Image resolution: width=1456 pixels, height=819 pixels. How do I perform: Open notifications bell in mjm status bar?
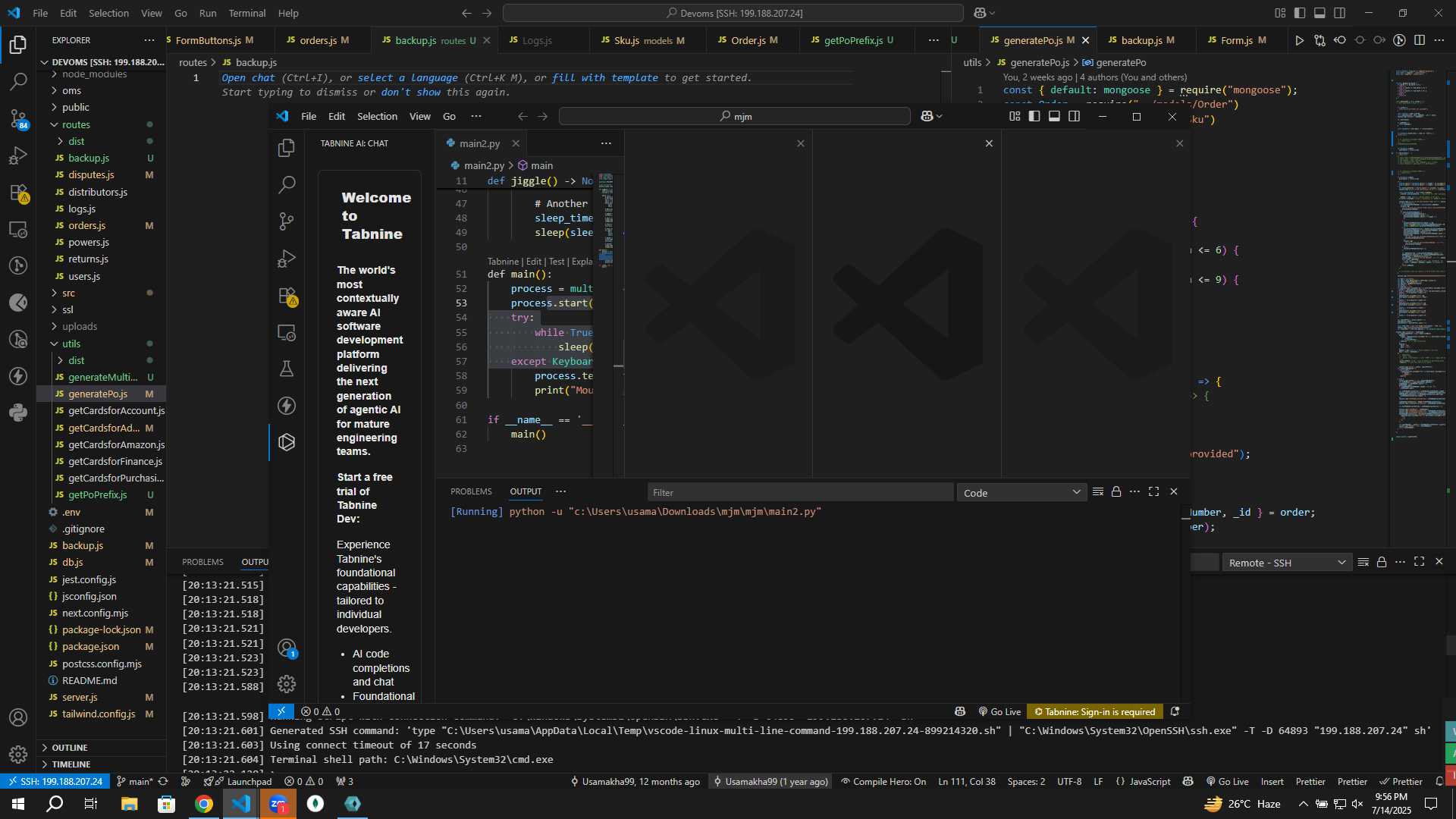(1175, 711)
